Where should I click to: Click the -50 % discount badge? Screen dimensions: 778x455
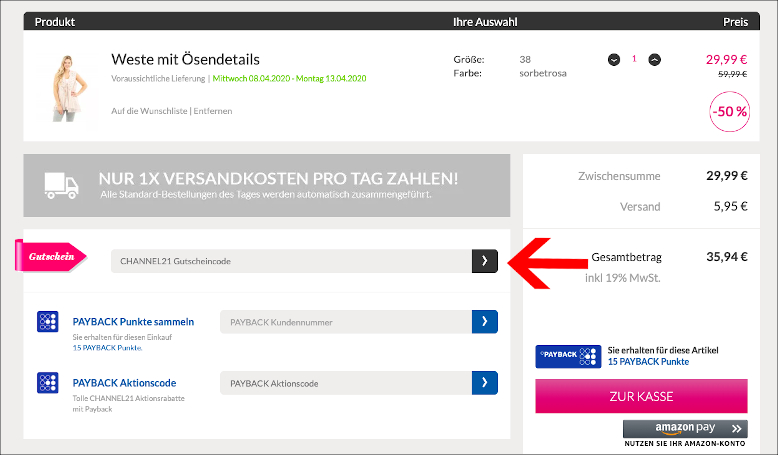click(729, 112)
